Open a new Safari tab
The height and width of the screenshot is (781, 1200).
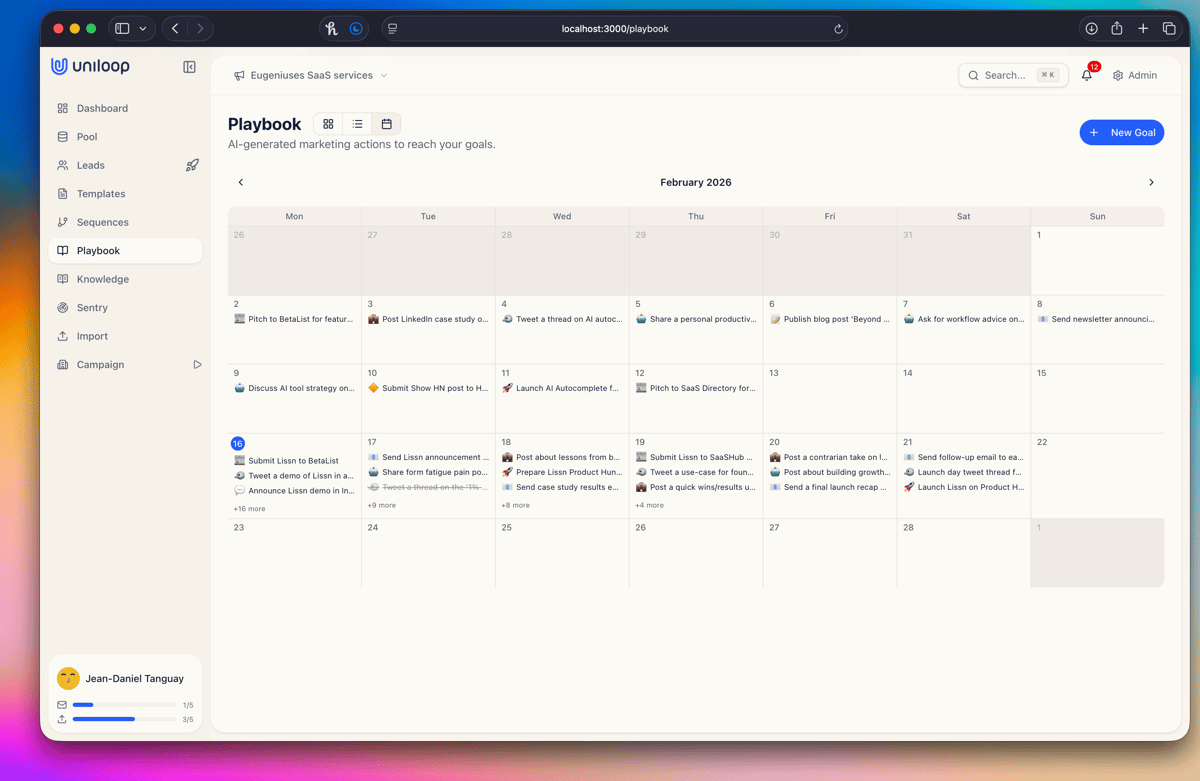coord(1143,29)
